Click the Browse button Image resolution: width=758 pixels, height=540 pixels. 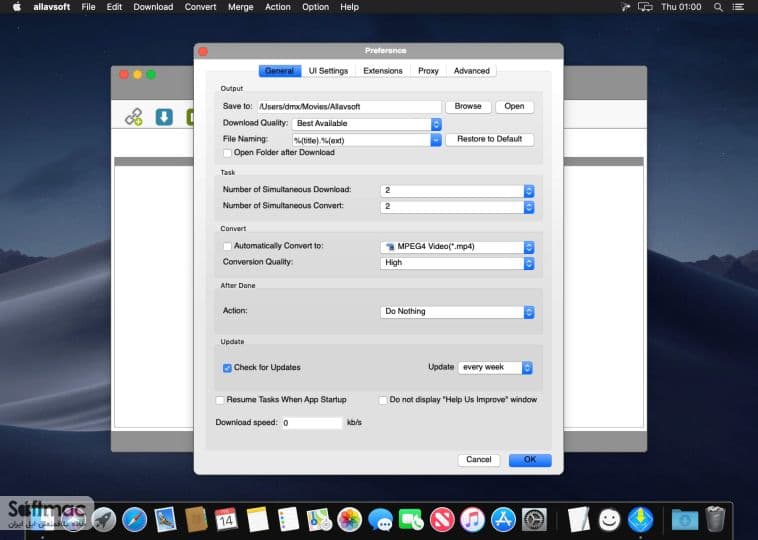click(x=468, y=106)
